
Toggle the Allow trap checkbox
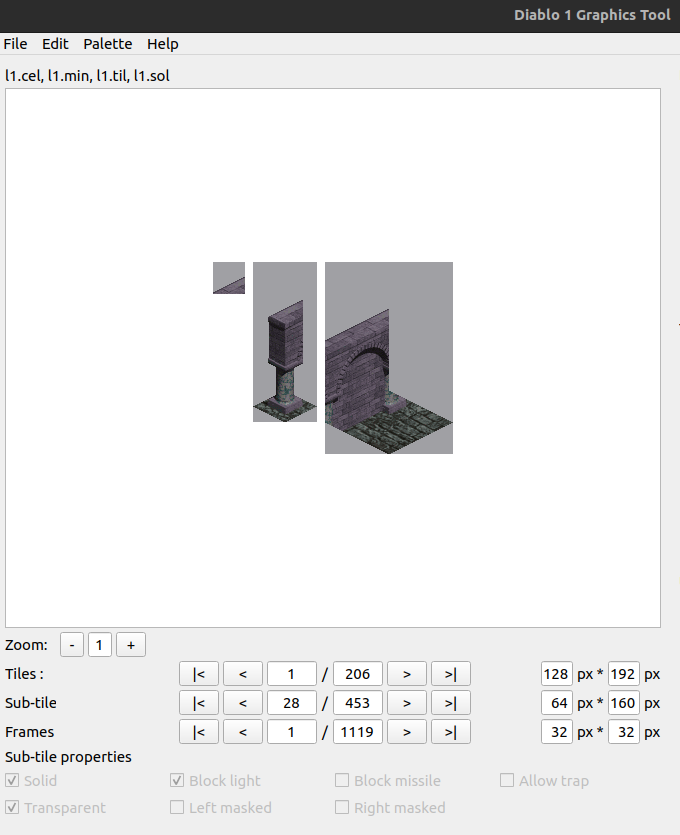tap(507, 781)
